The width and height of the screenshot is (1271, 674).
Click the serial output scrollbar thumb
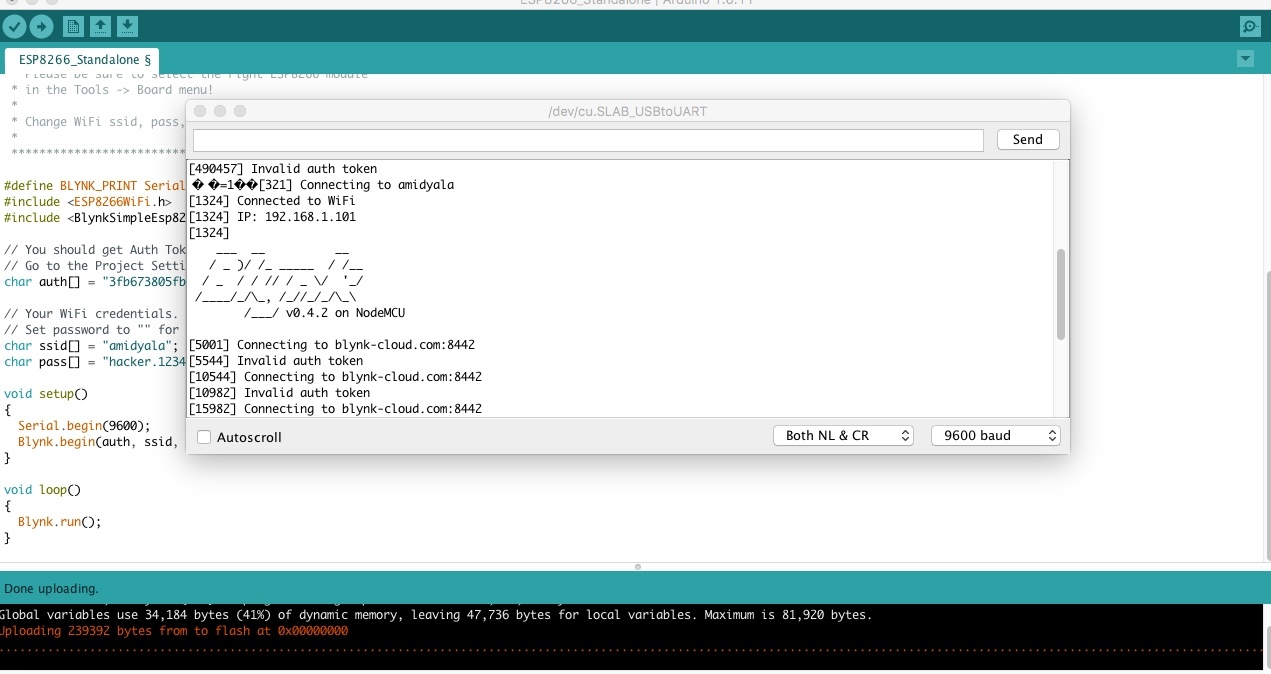tap(1060, 294)
